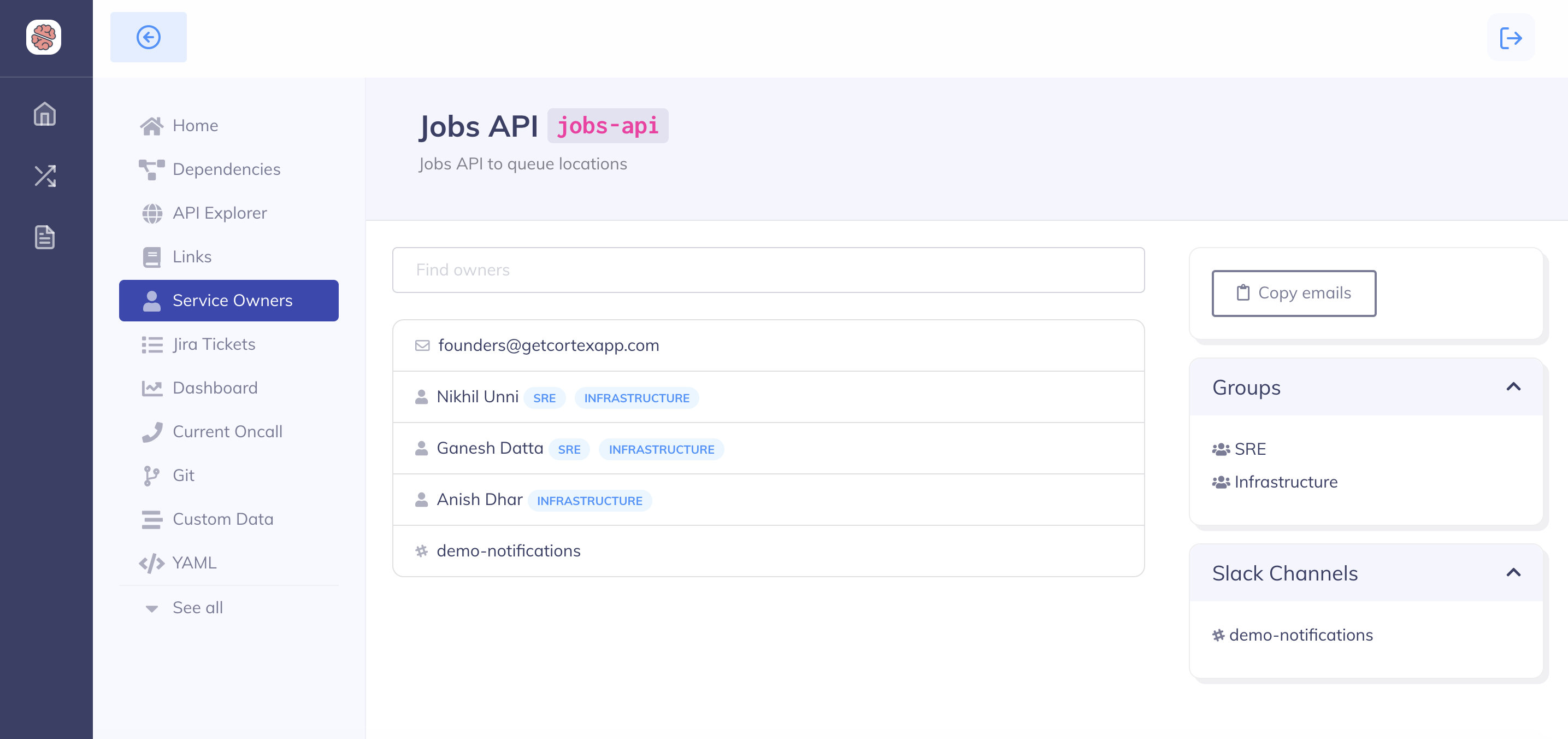Open the document icon in dark rail
The image size is (1568, 739).
45,237
